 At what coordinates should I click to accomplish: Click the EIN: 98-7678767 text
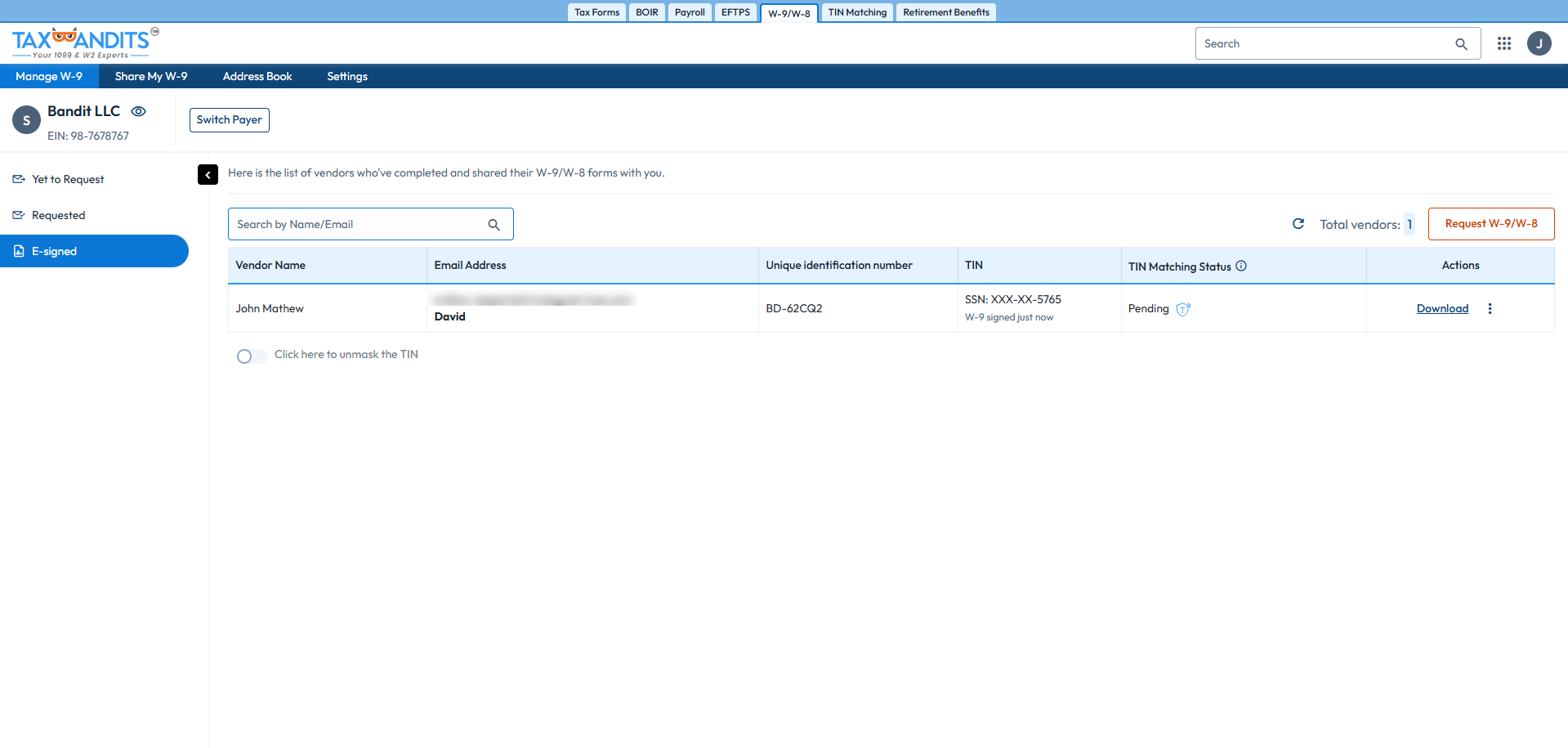[x=88, y=136]
